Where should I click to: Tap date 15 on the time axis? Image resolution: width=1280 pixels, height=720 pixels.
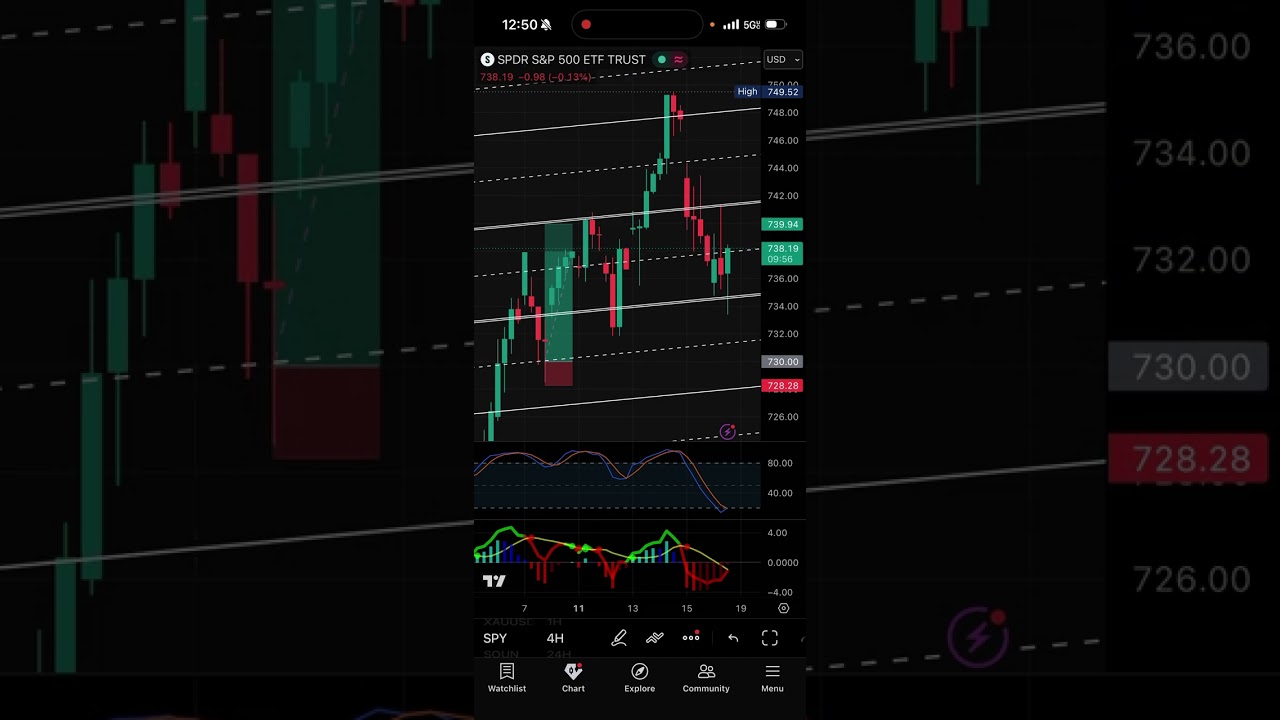[x=687, y=608]
